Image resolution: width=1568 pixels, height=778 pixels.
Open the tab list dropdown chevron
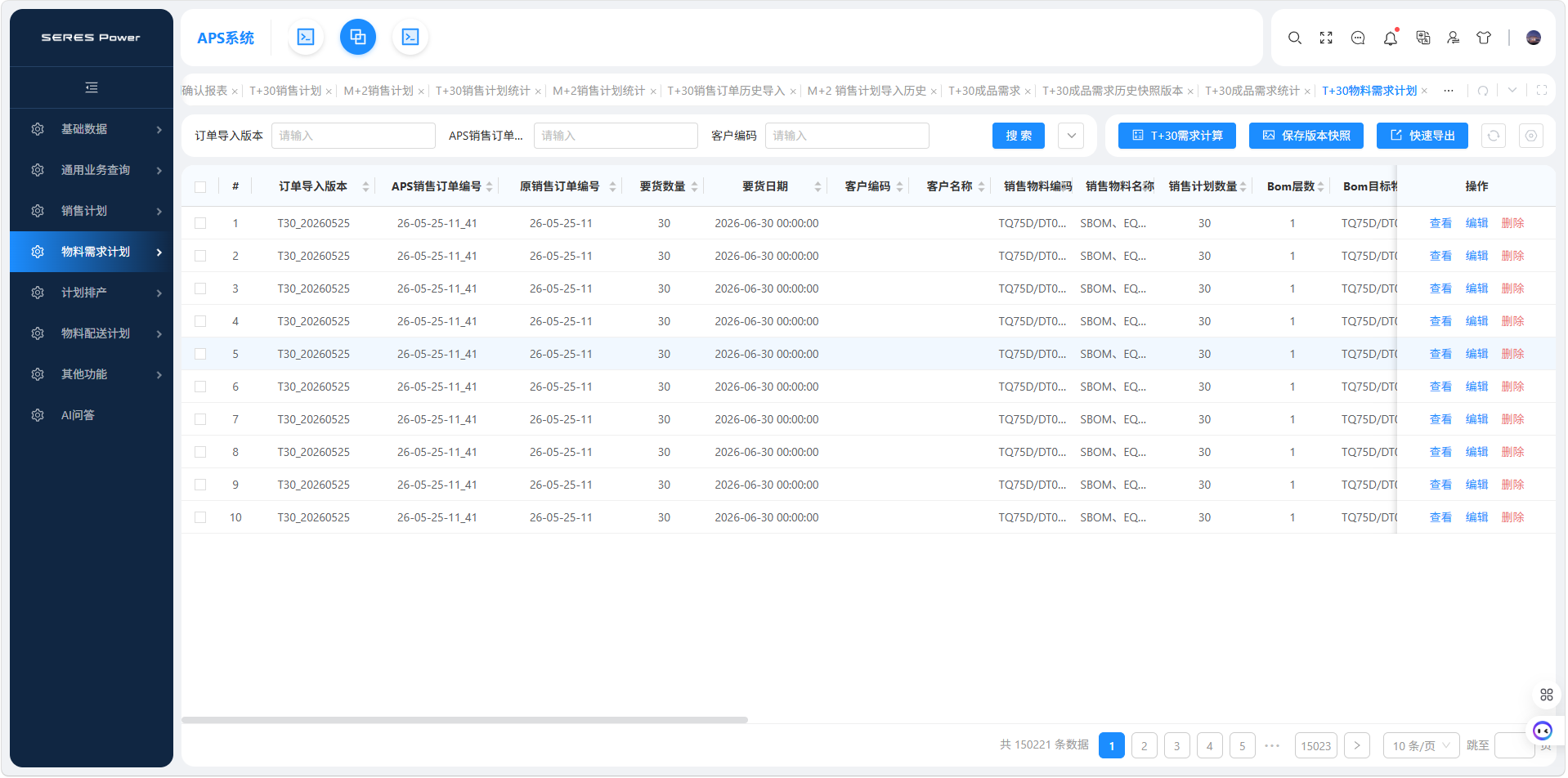tap(1512, 91)
